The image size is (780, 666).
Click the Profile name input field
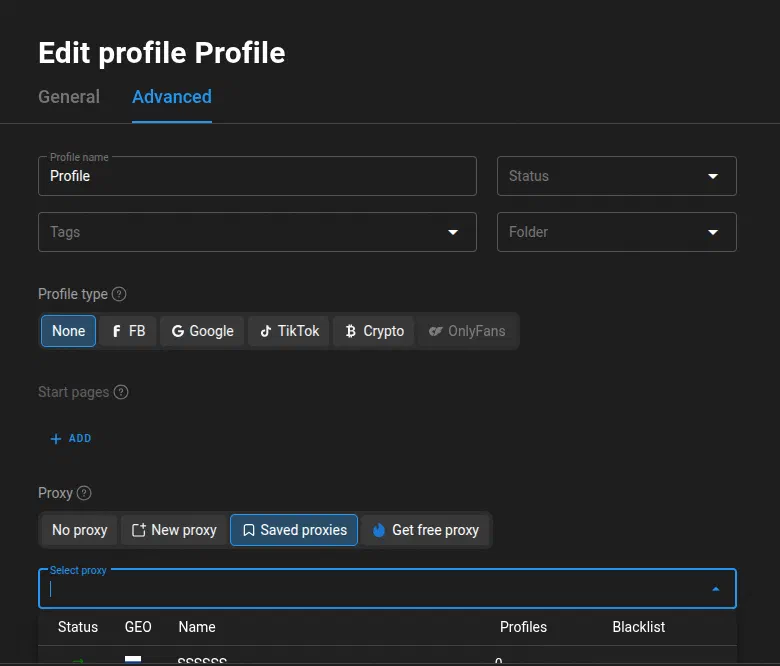(x=257, y=176)
